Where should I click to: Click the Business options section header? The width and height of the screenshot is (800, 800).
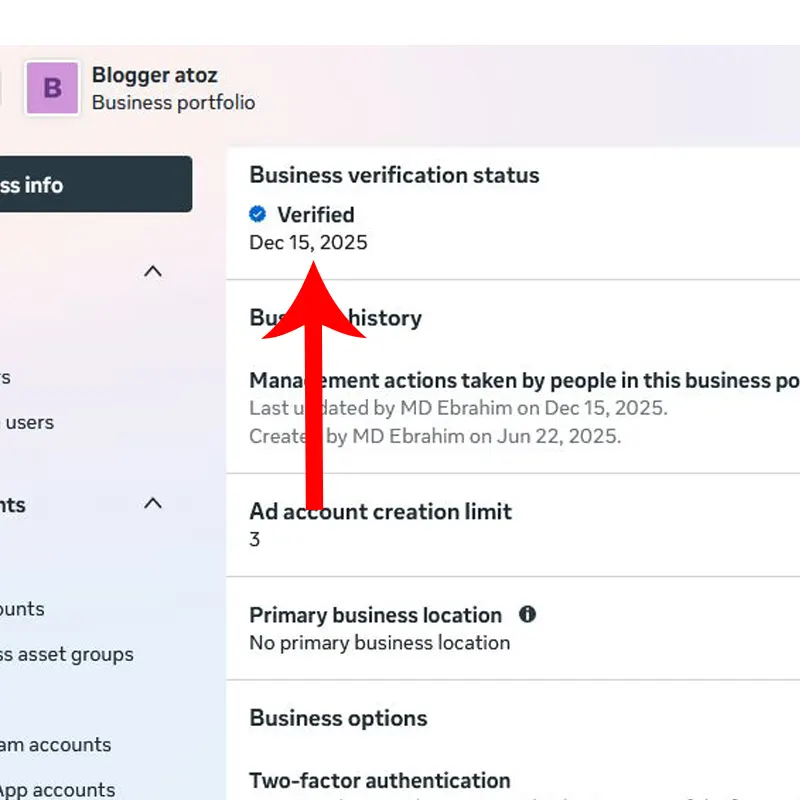click(x=338, y=718)
